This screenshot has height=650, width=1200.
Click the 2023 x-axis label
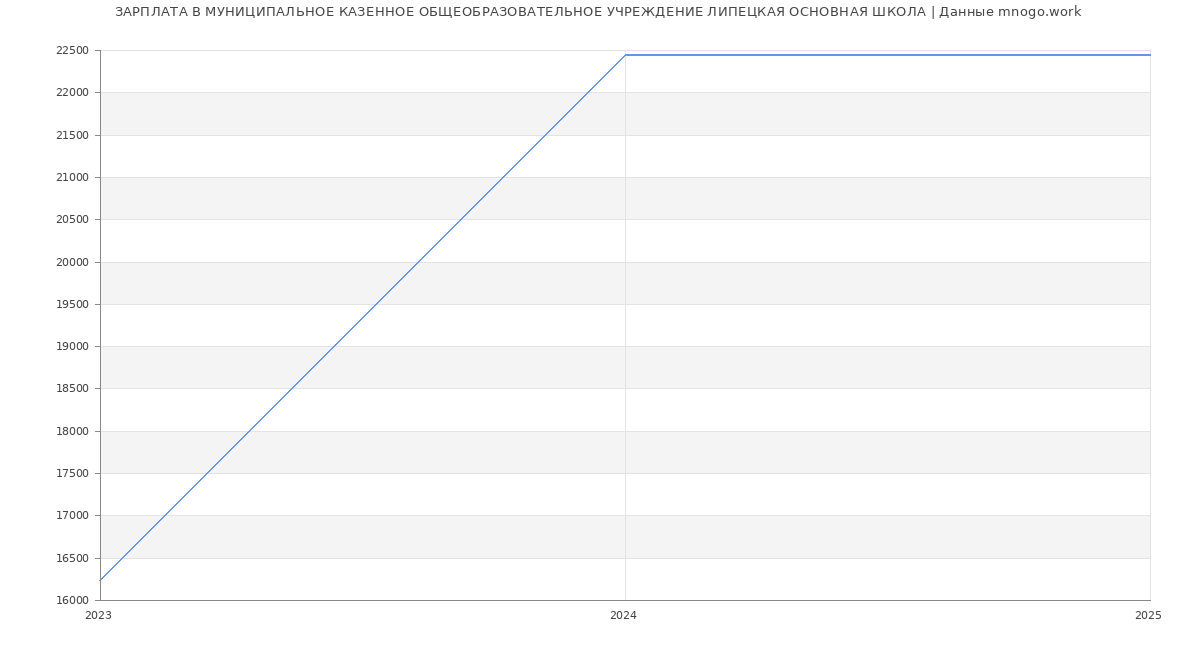pyautogui.click(x=98, y=616)
